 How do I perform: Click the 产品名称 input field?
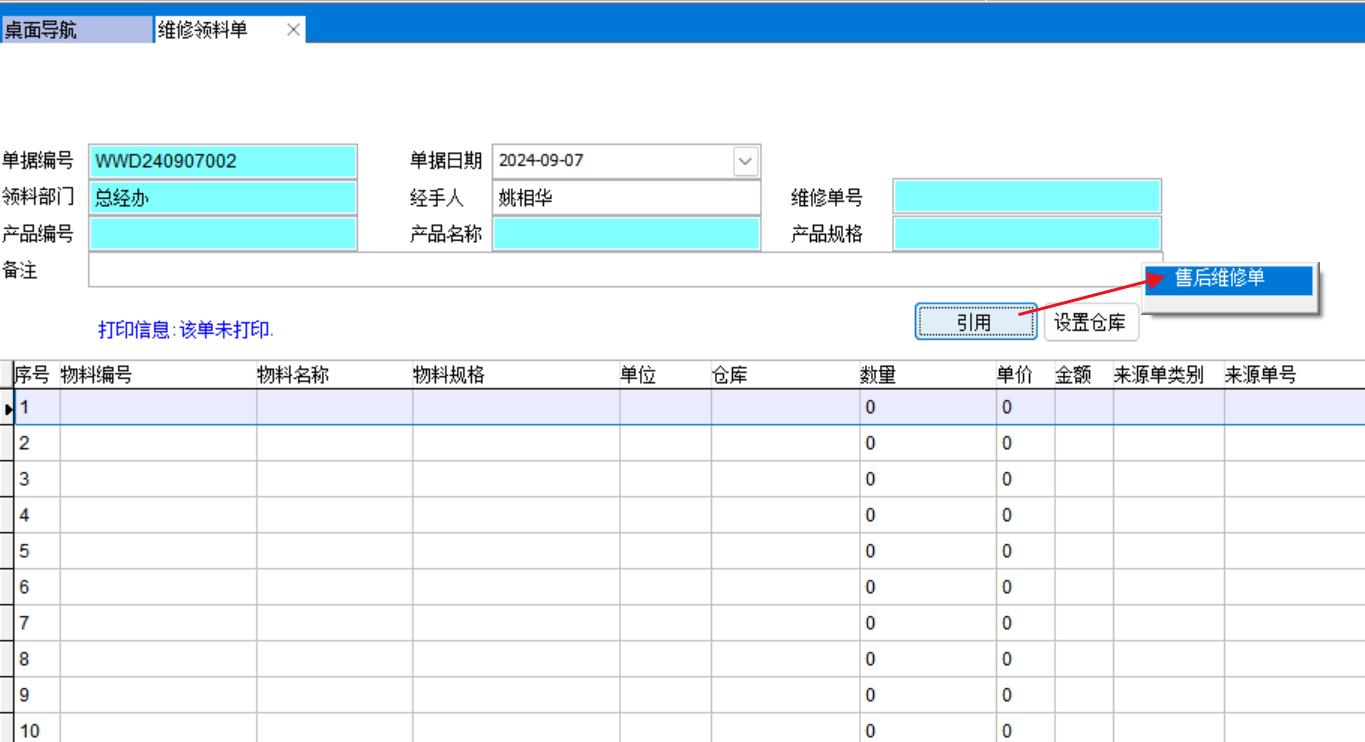626,234
